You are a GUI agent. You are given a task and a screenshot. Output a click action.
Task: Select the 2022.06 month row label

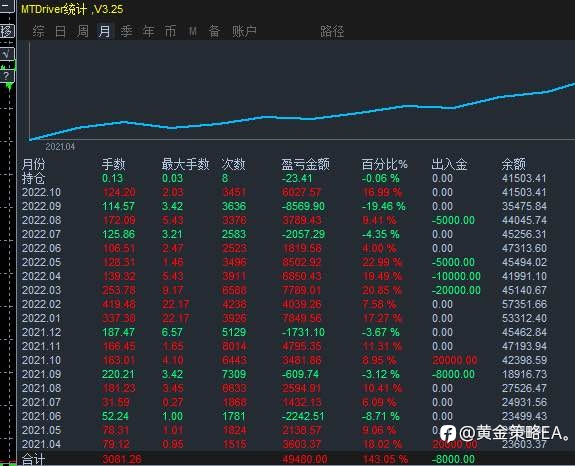(x=41, y=248)
